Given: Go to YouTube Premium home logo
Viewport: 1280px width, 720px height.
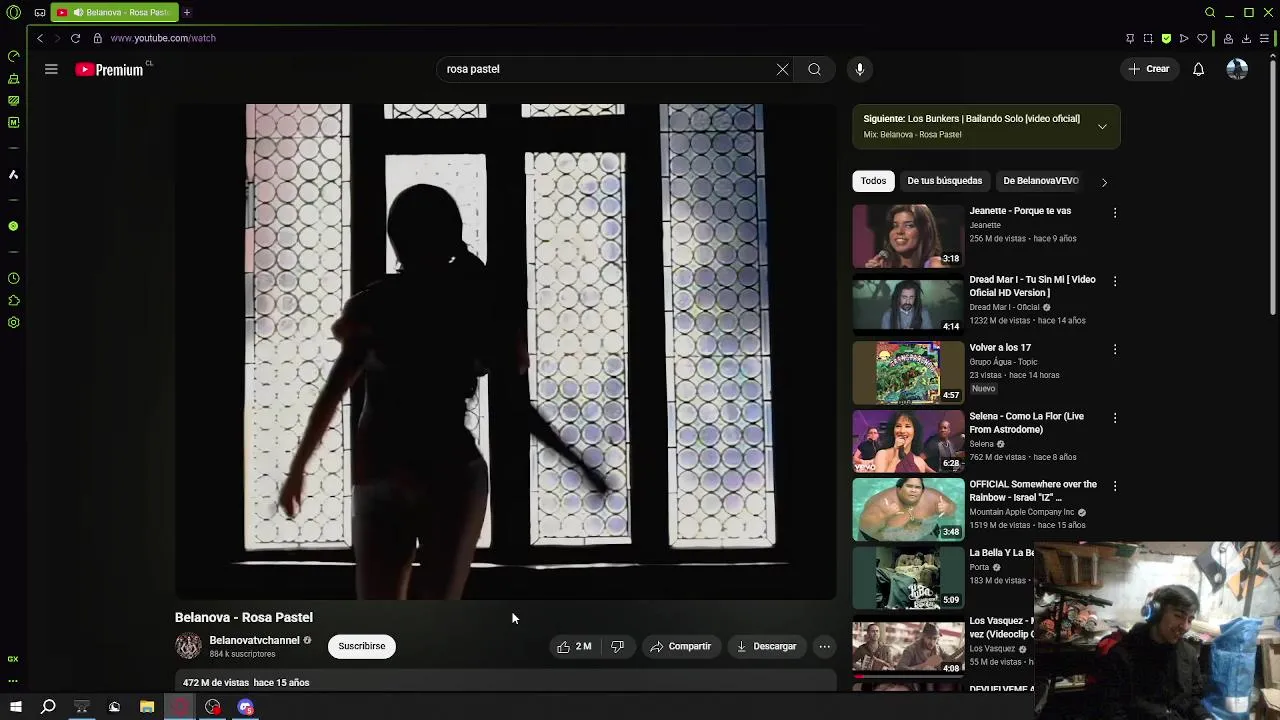Looking at the screenshot, I should pyautogui.click(x=109, y=69).
